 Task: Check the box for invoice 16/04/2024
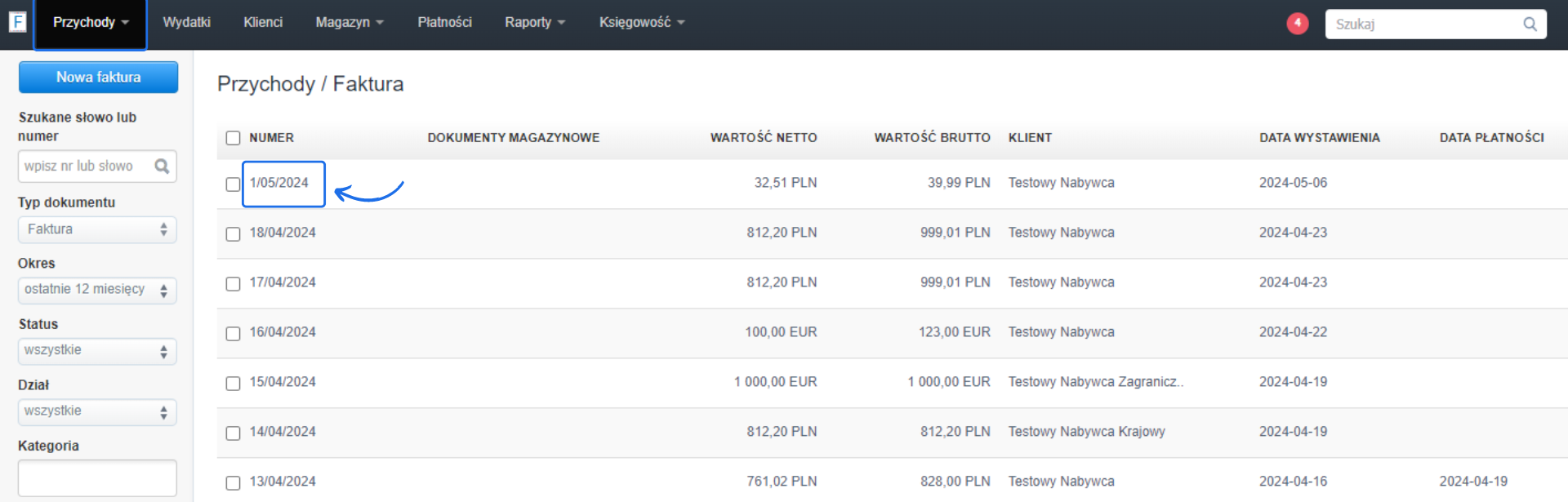click(233, 334)
